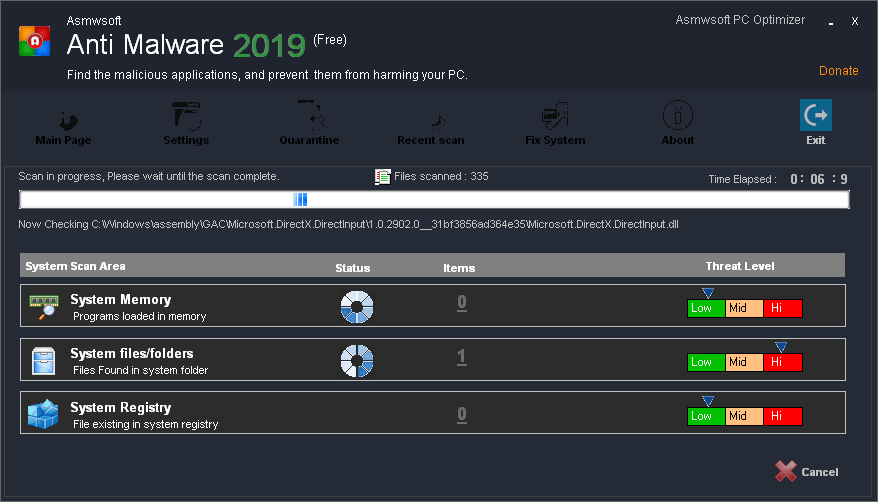Click Low threat level for System Registry

(x=706, y=416)
